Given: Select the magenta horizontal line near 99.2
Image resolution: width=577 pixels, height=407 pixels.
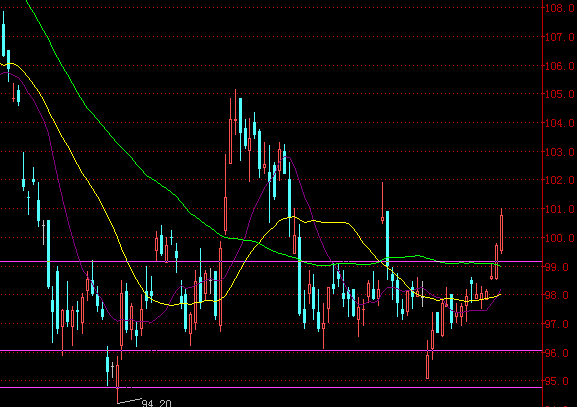Looking at the screenshot, I should click(x=271, y=262).
